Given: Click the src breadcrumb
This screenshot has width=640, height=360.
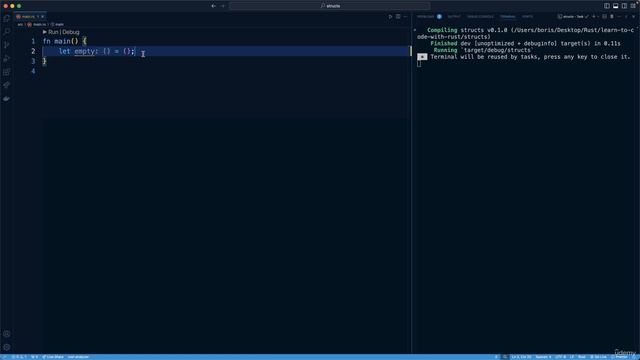Looking at the screenshot, I should tap(20, 24).
